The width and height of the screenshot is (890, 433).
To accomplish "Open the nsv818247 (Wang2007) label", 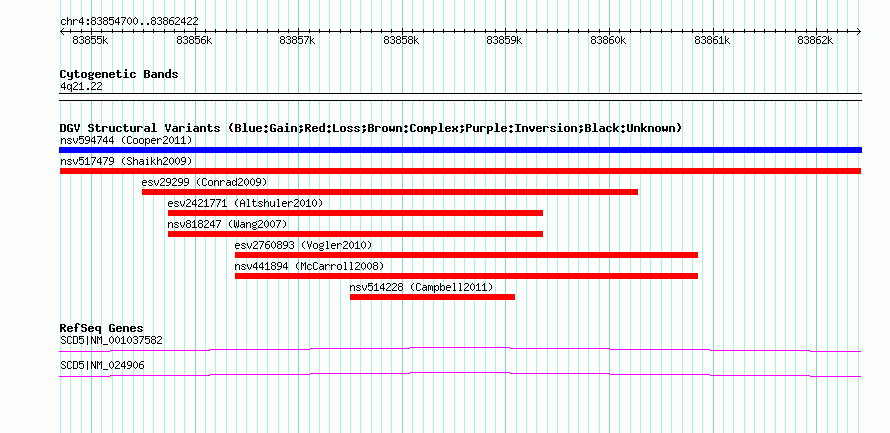I will pos(228,224).
